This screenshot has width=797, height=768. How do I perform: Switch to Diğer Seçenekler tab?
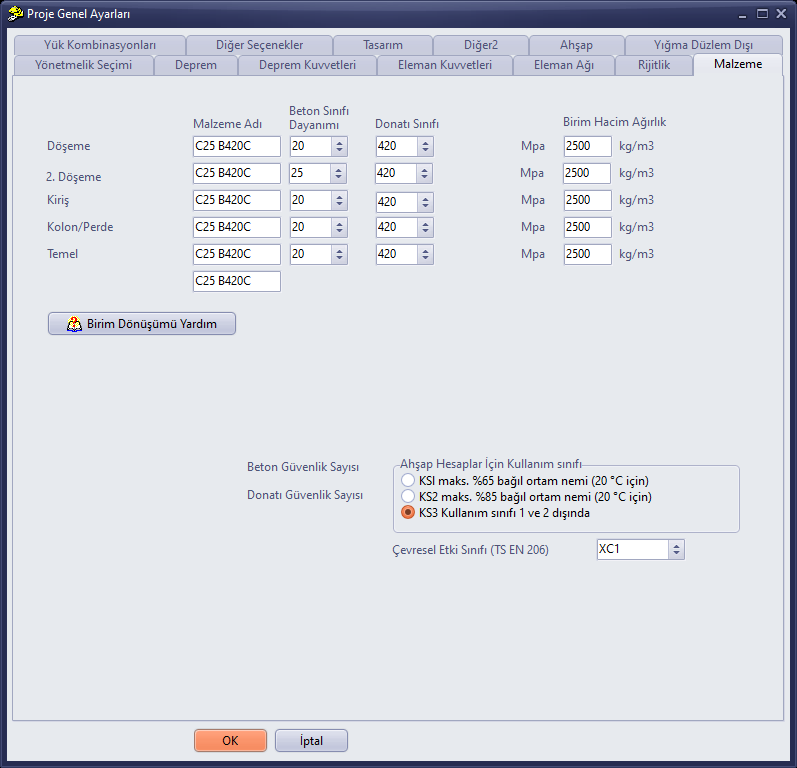click(x=259, y=45)
